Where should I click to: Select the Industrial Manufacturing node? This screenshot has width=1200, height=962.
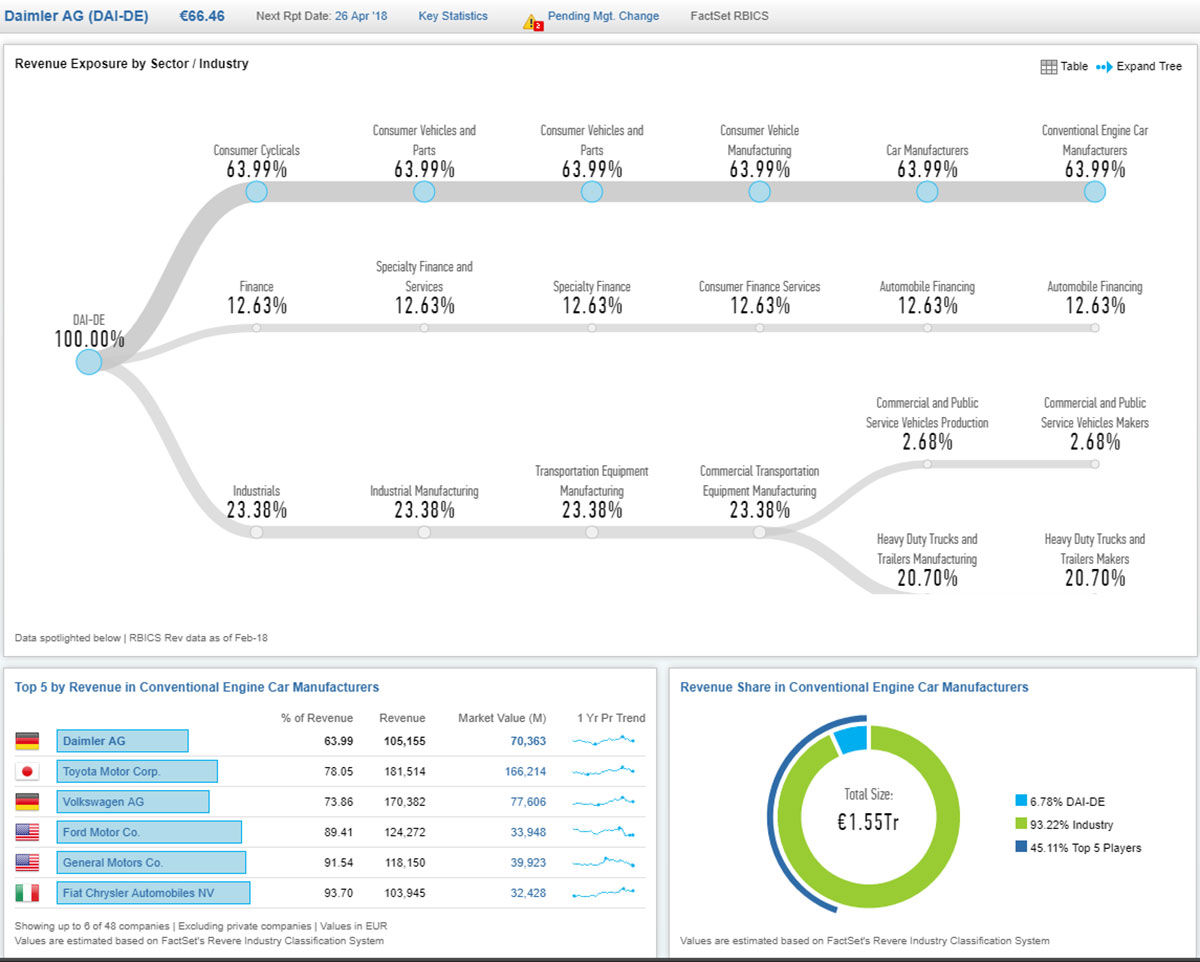pyautogui.click(x=424, y=532)
